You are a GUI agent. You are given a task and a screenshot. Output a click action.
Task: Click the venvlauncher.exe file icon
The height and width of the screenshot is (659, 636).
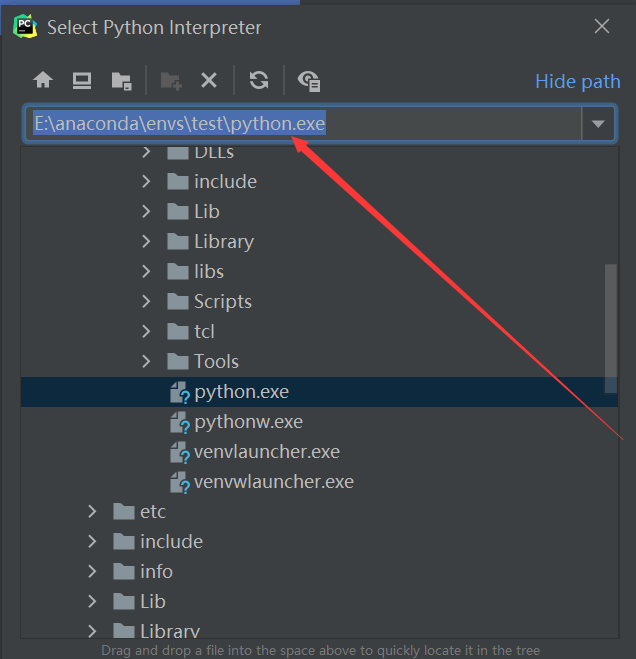179,453
